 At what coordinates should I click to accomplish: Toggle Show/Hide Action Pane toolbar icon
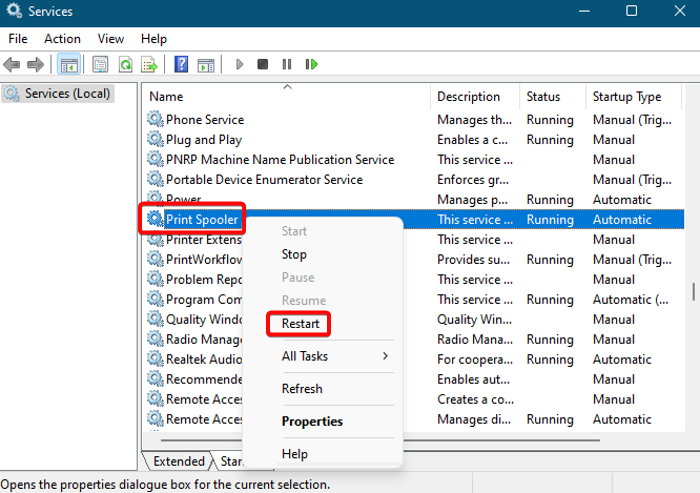point(206,65)
